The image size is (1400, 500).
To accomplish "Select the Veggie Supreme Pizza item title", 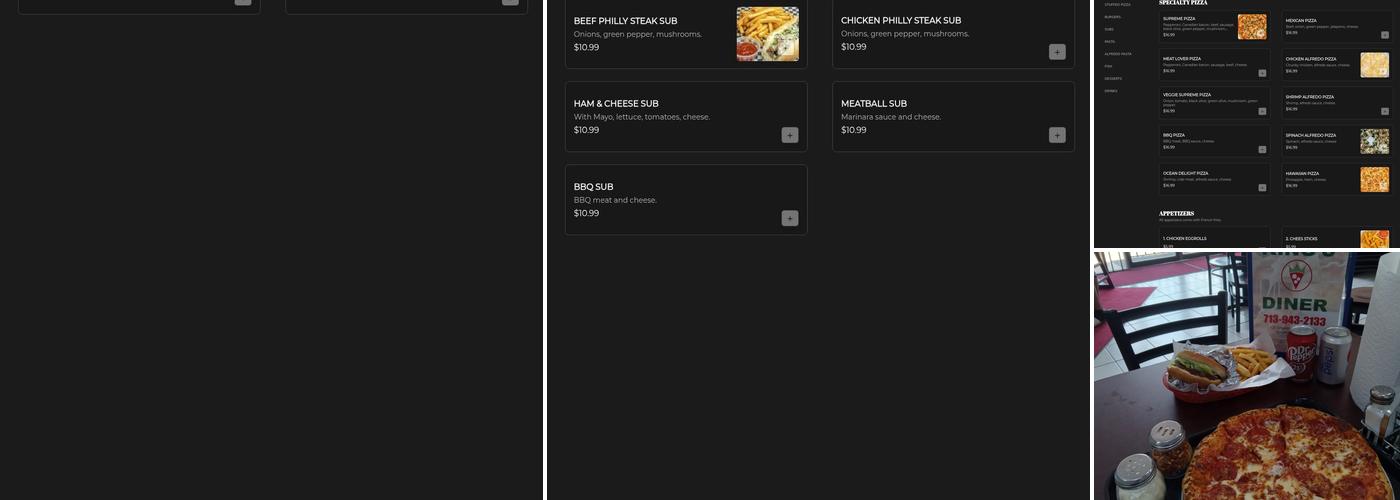I will pyautogui.click(x=1187, y=94).
